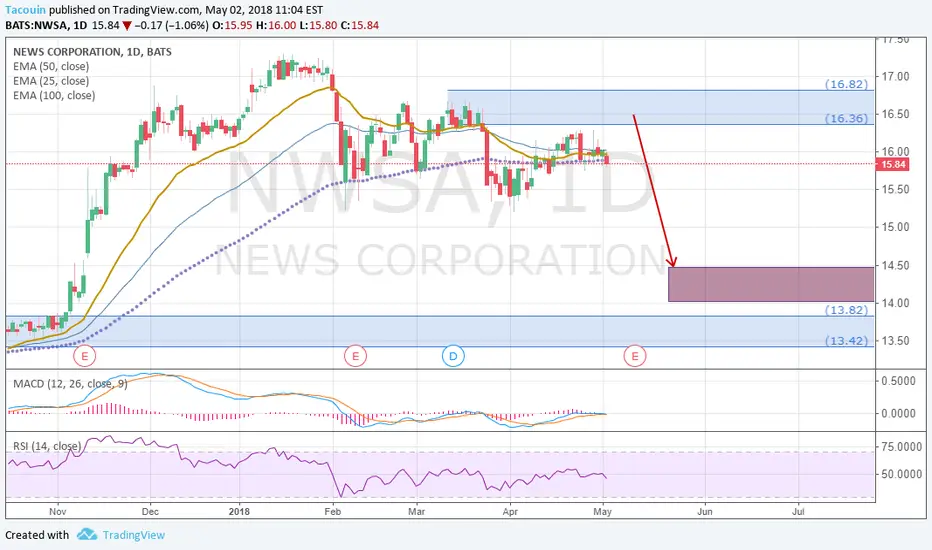Click the −0.17 (−1.06%) change text

click(x=172, y=26)
